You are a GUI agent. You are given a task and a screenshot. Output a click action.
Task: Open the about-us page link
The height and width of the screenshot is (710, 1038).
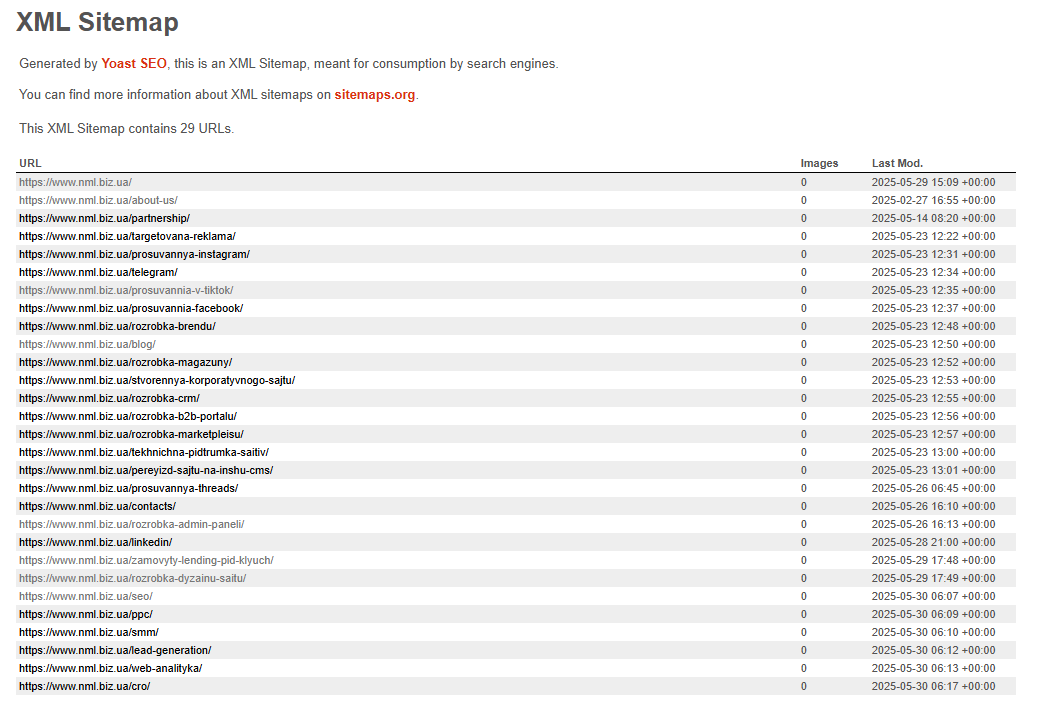click(98, 200)
